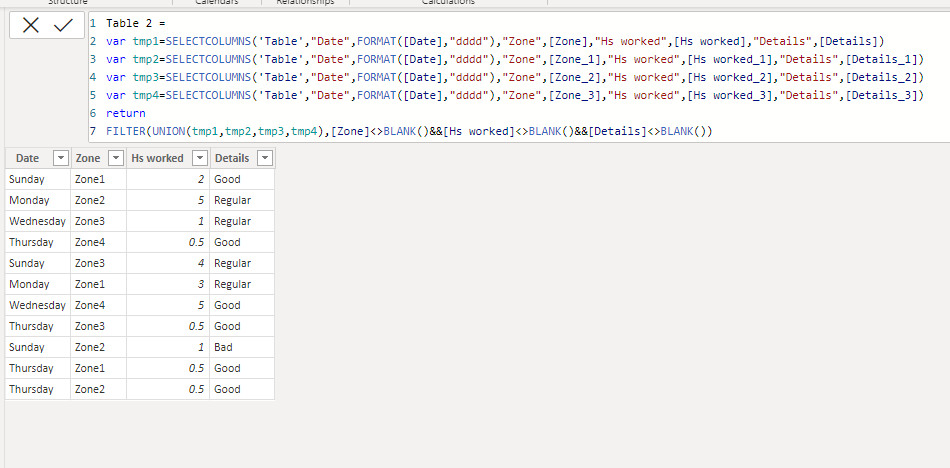Select the Hs worked value 2
This screenshot has height=468, width=950.
(x=168, y=179)
